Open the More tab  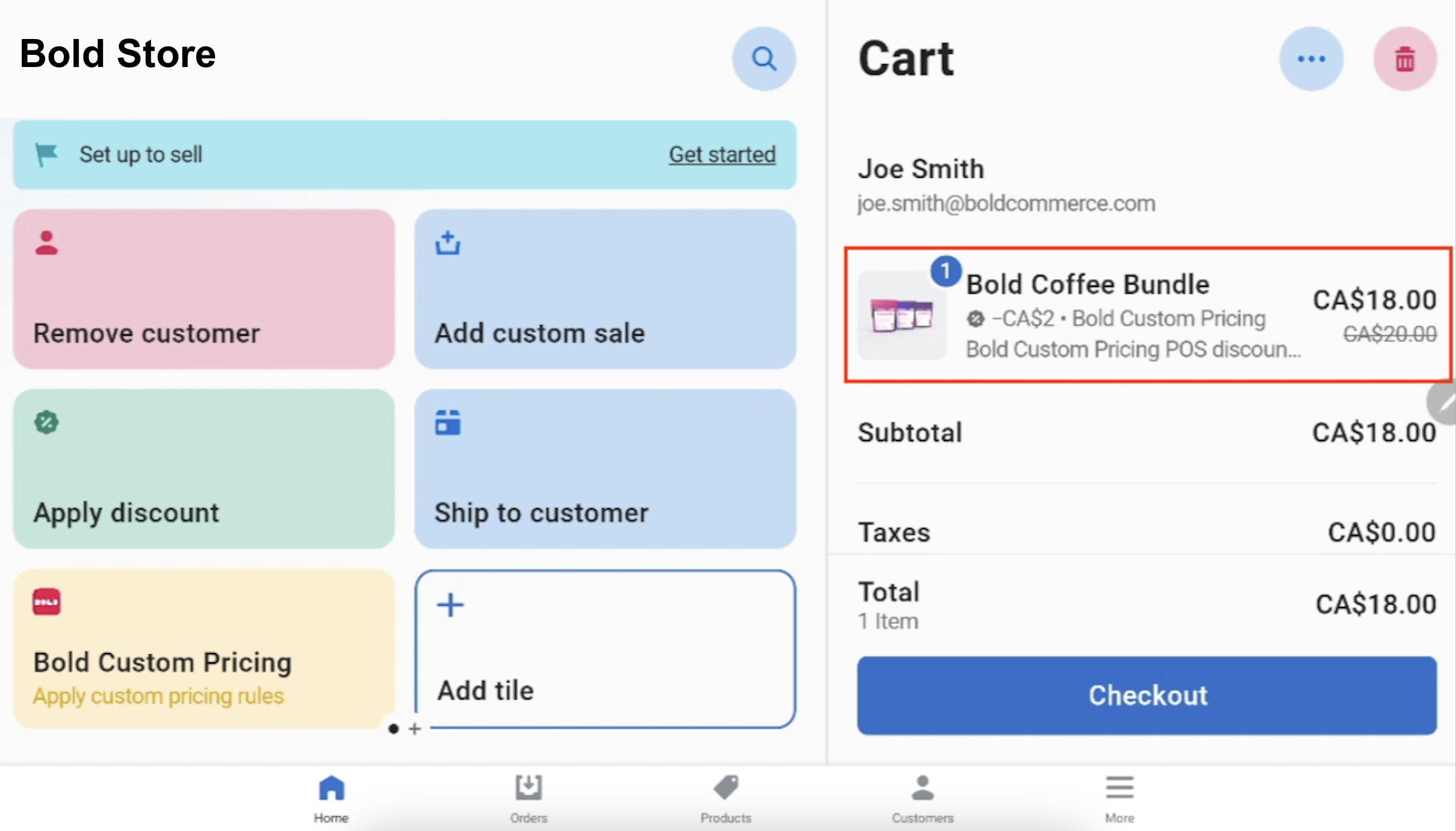point(1120,799)
